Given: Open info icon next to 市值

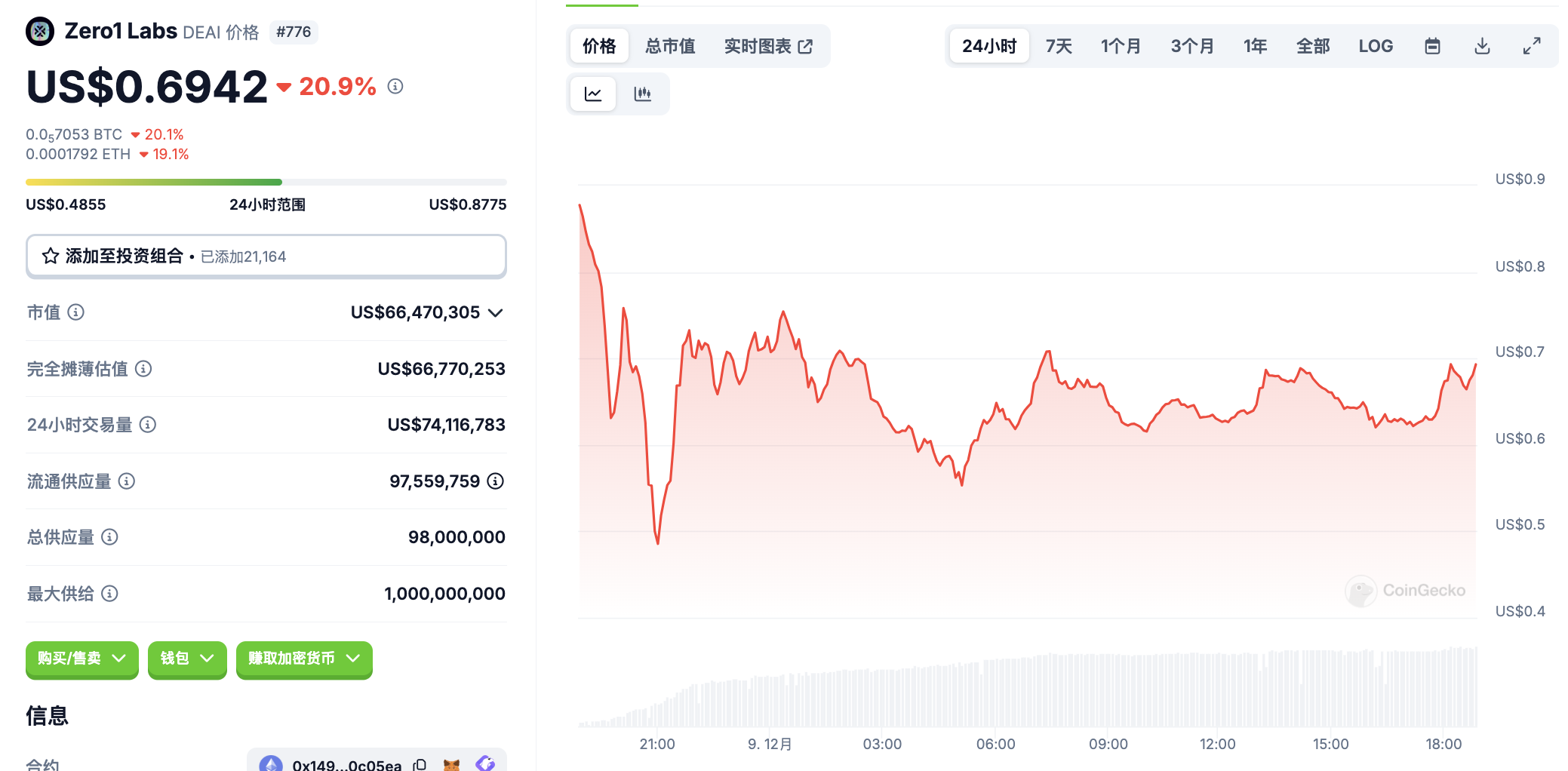Looking at the screenshot, I should tap(76, 312).
